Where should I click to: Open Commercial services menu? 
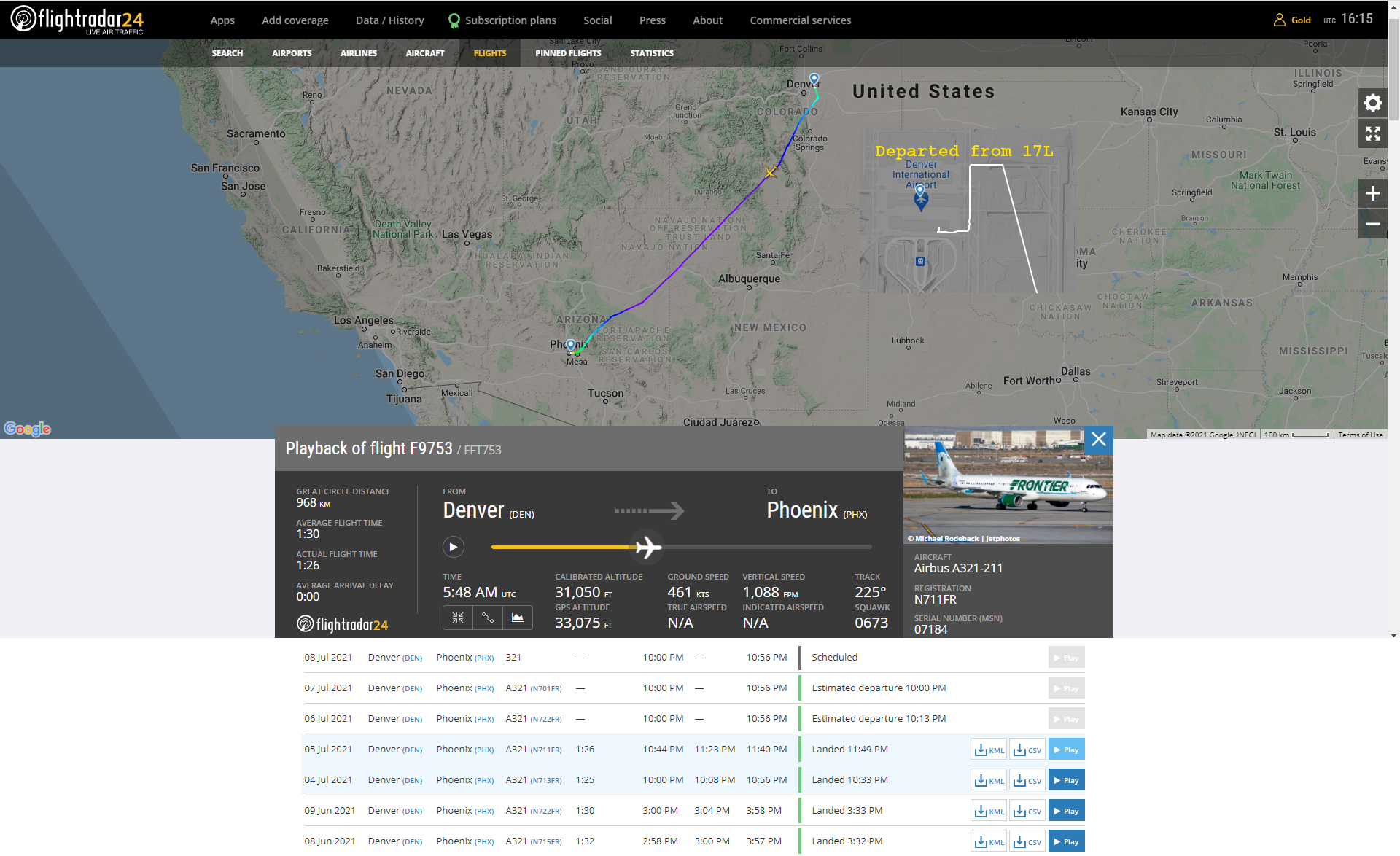801,20
